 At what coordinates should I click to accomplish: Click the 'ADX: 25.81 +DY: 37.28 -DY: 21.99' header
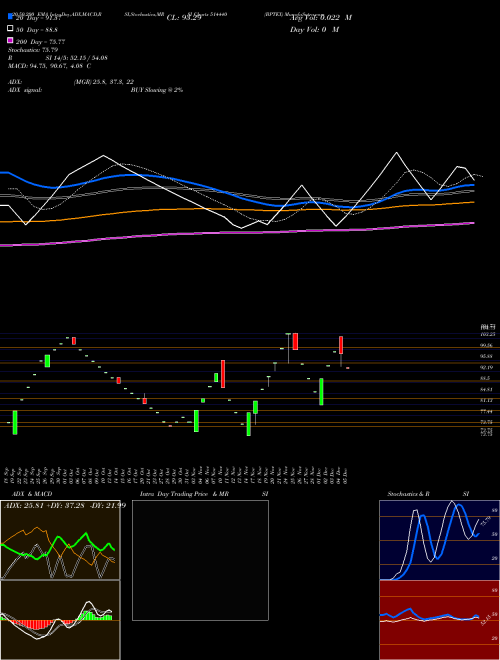tap(65, 505)
